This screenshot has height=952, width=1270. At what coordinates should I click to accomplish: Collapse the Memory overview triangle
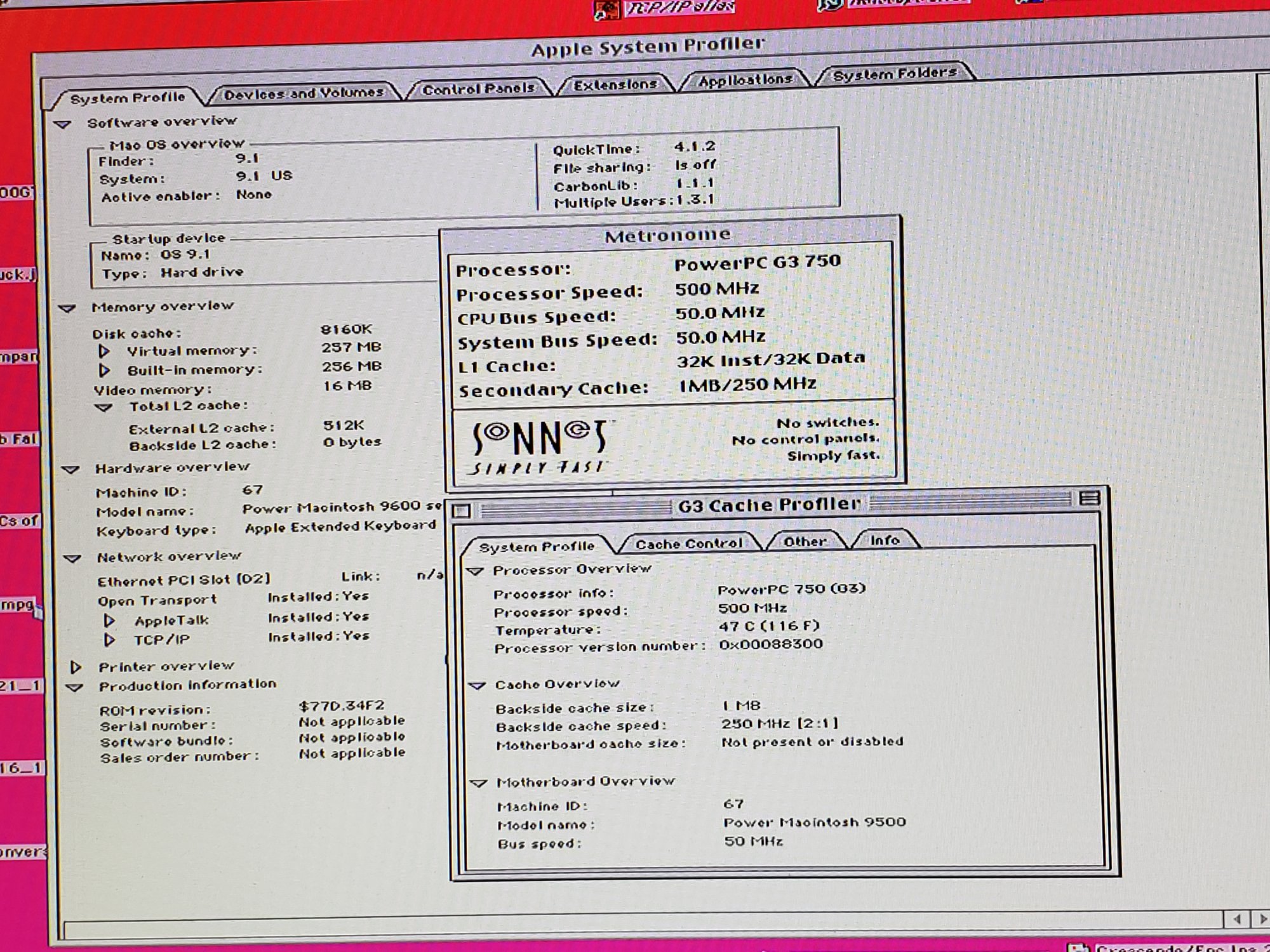pos(67,308)
